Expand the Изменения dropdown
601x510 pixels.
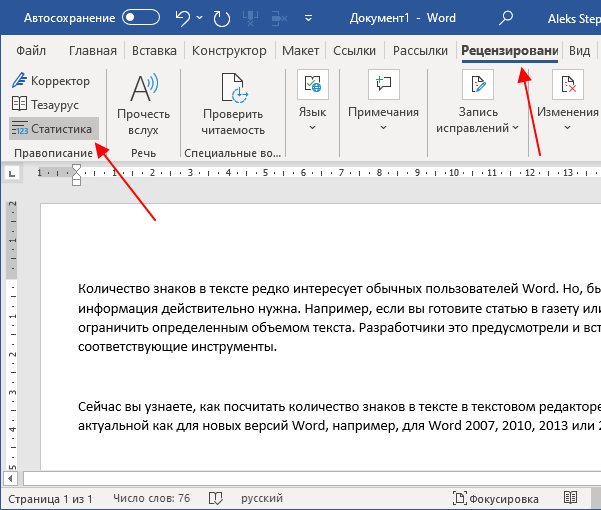coord(568,101)
